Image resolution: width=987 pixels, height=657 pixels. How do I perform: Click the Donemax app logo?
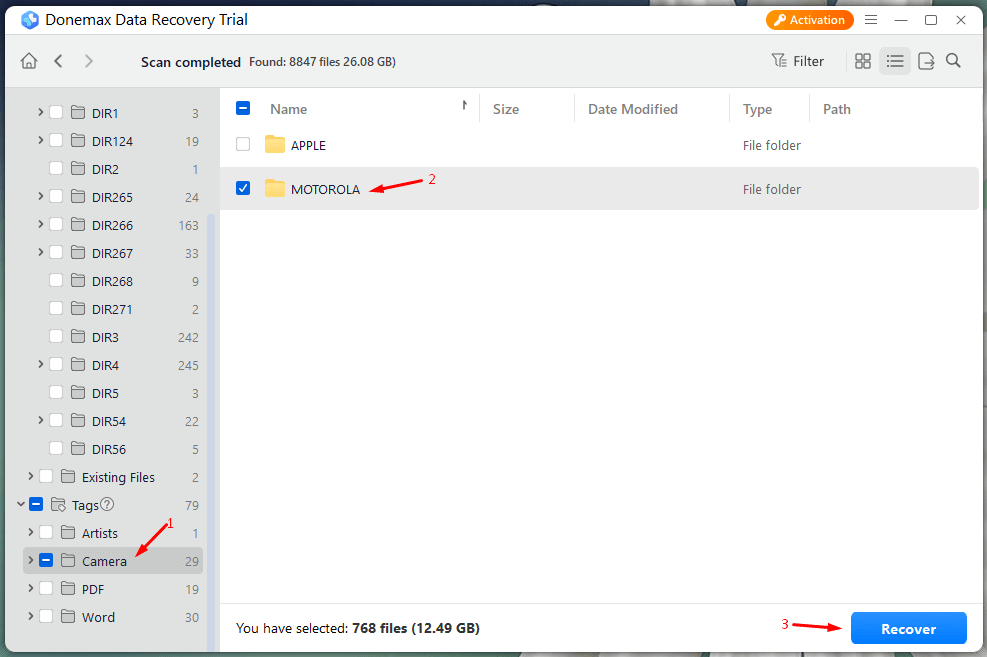(x=30, y=20)
